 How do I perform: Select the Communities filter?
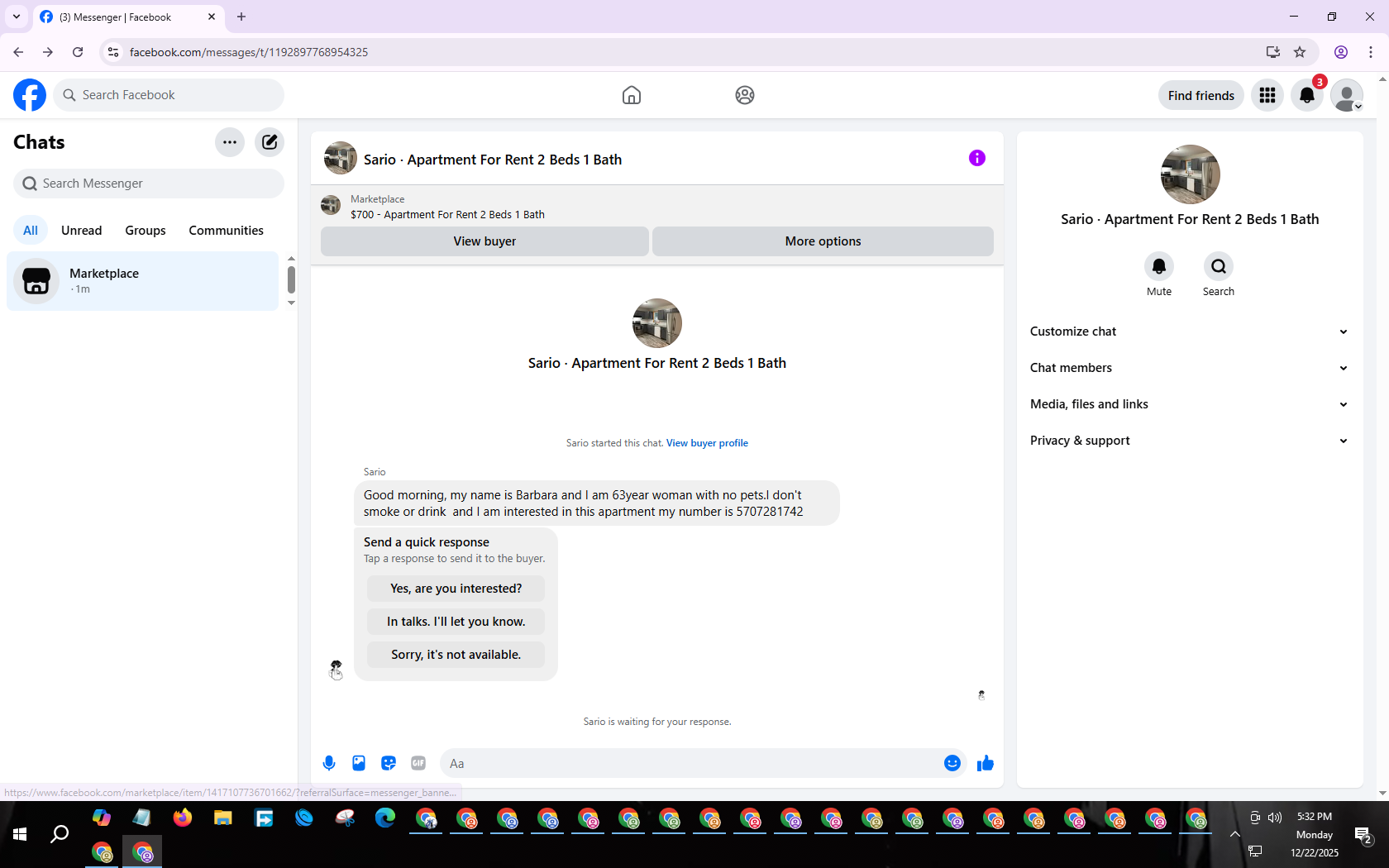point(226,231)
